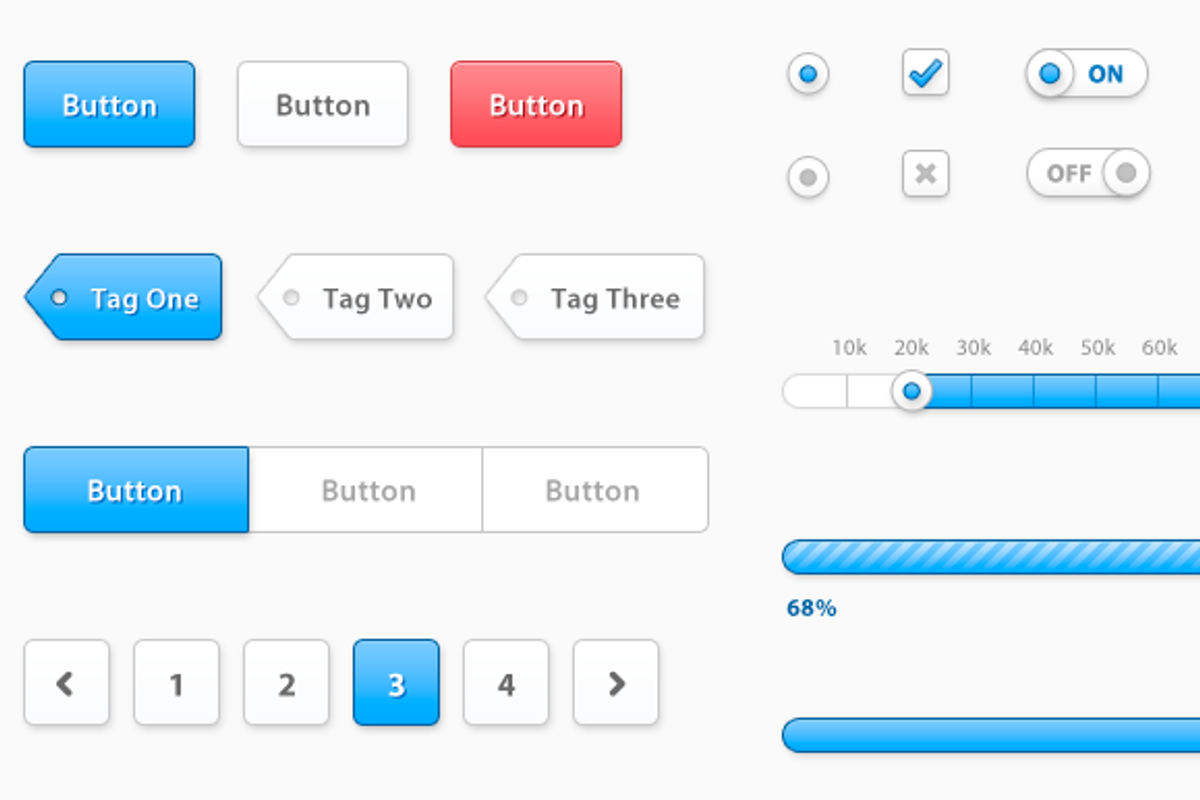Select the filled blue radio button
This screenshot has width=1200, height=800.
[809, 72]
